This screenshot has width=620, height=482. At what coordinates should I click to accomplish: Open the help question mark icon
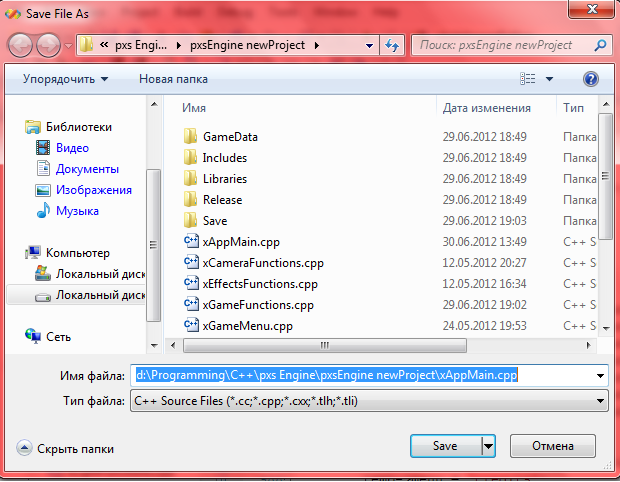[590, 78]
